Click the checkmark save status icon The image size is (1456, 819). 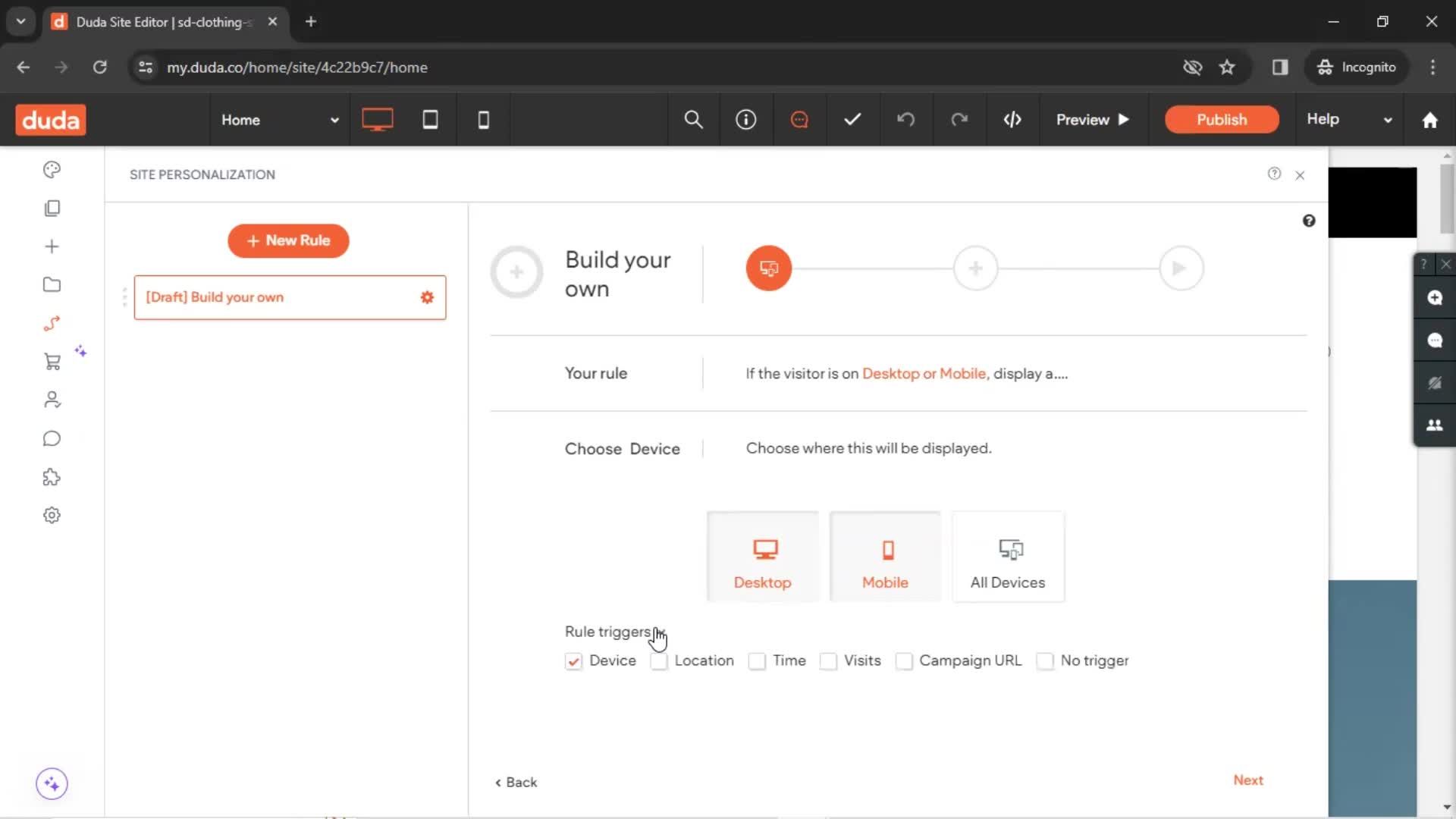852,120
